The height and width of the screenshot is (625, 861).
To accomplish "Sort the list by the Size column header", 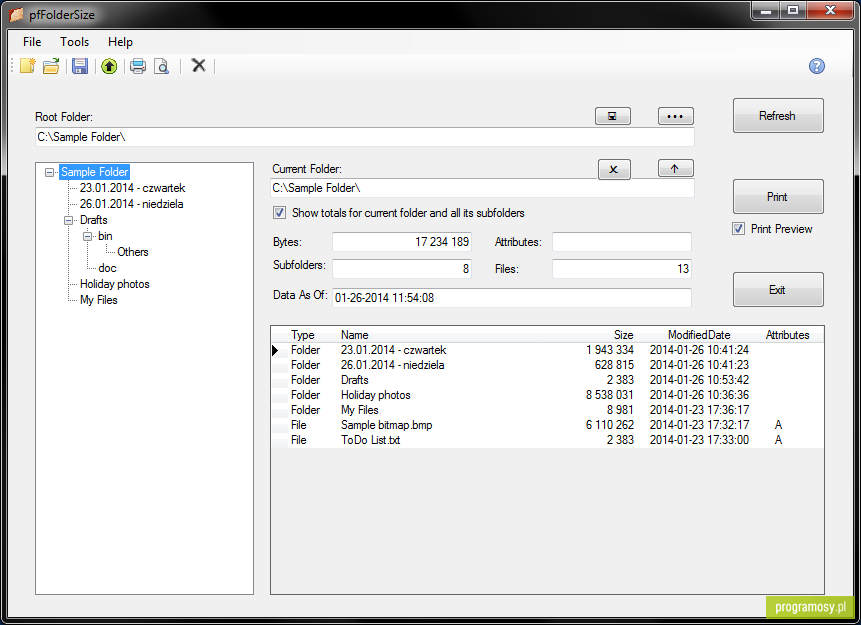I will (x=623, y=334).
